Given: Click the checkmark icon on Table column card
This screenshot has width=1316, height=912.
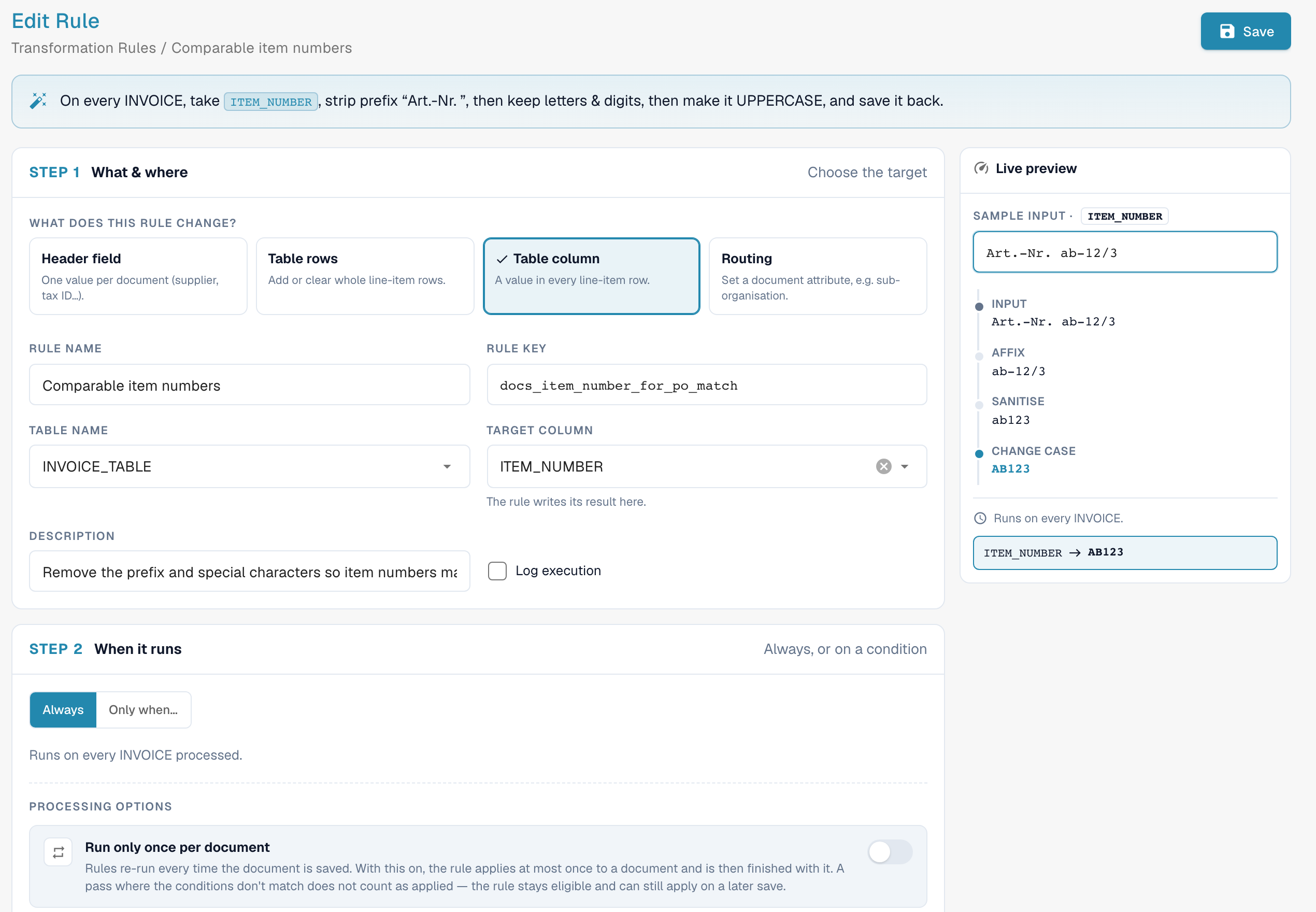Looking at the screenshot, I should point(502,259).
